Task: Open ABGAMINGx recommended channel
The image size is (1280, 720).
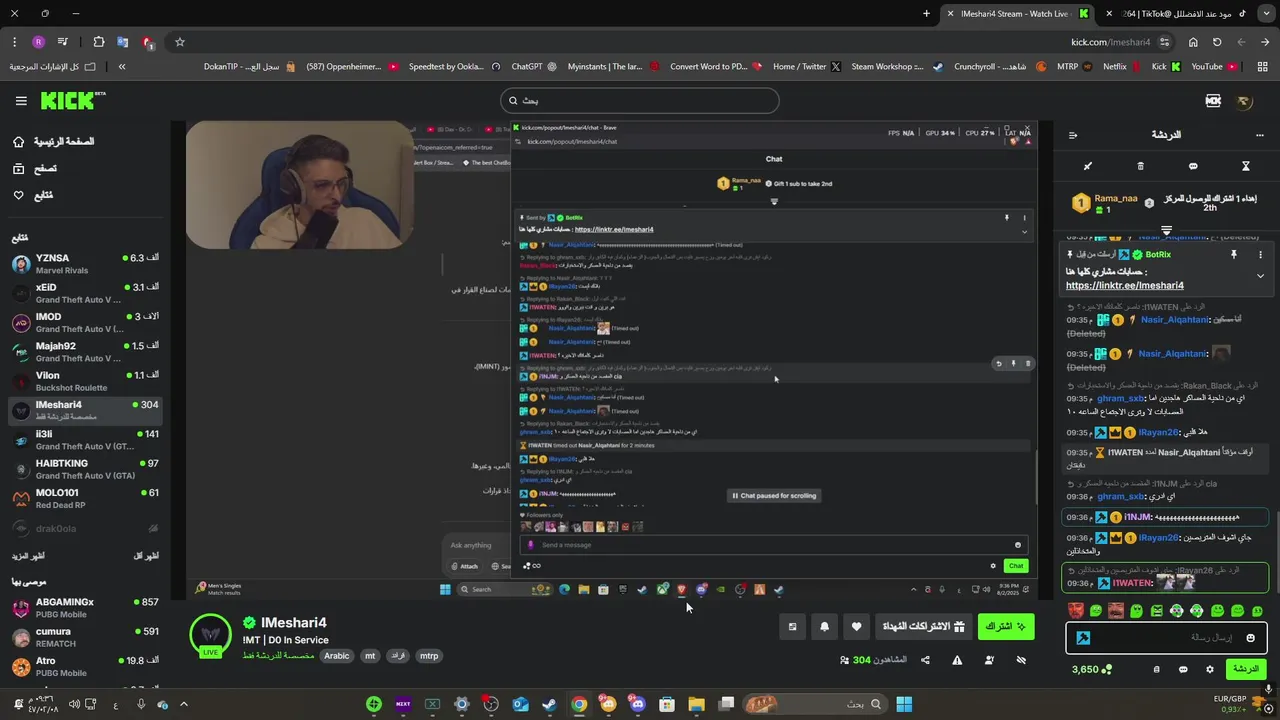Action: pos(84,608)
